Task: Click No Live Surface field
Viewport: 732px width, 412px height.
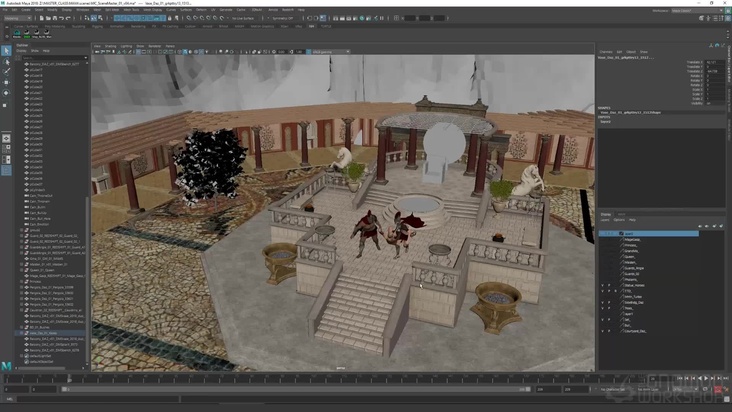Action: pyautogui.click(x=243, y=18)
